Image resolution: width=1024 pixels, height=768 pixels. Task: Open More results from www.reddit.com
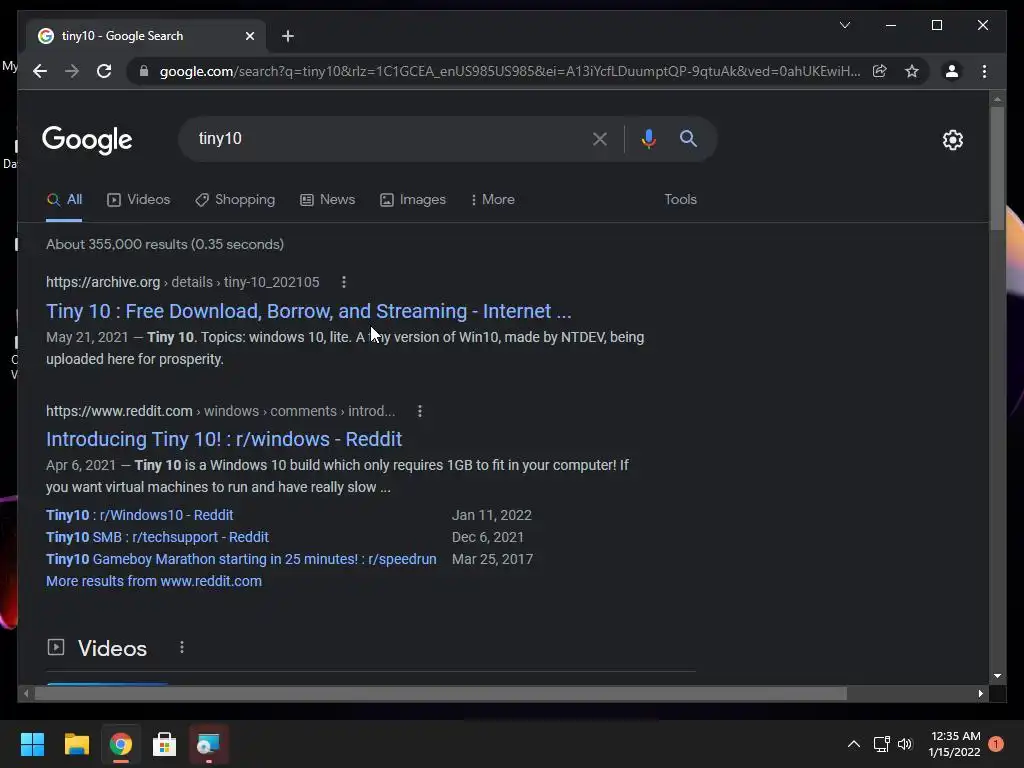point(153,581)
